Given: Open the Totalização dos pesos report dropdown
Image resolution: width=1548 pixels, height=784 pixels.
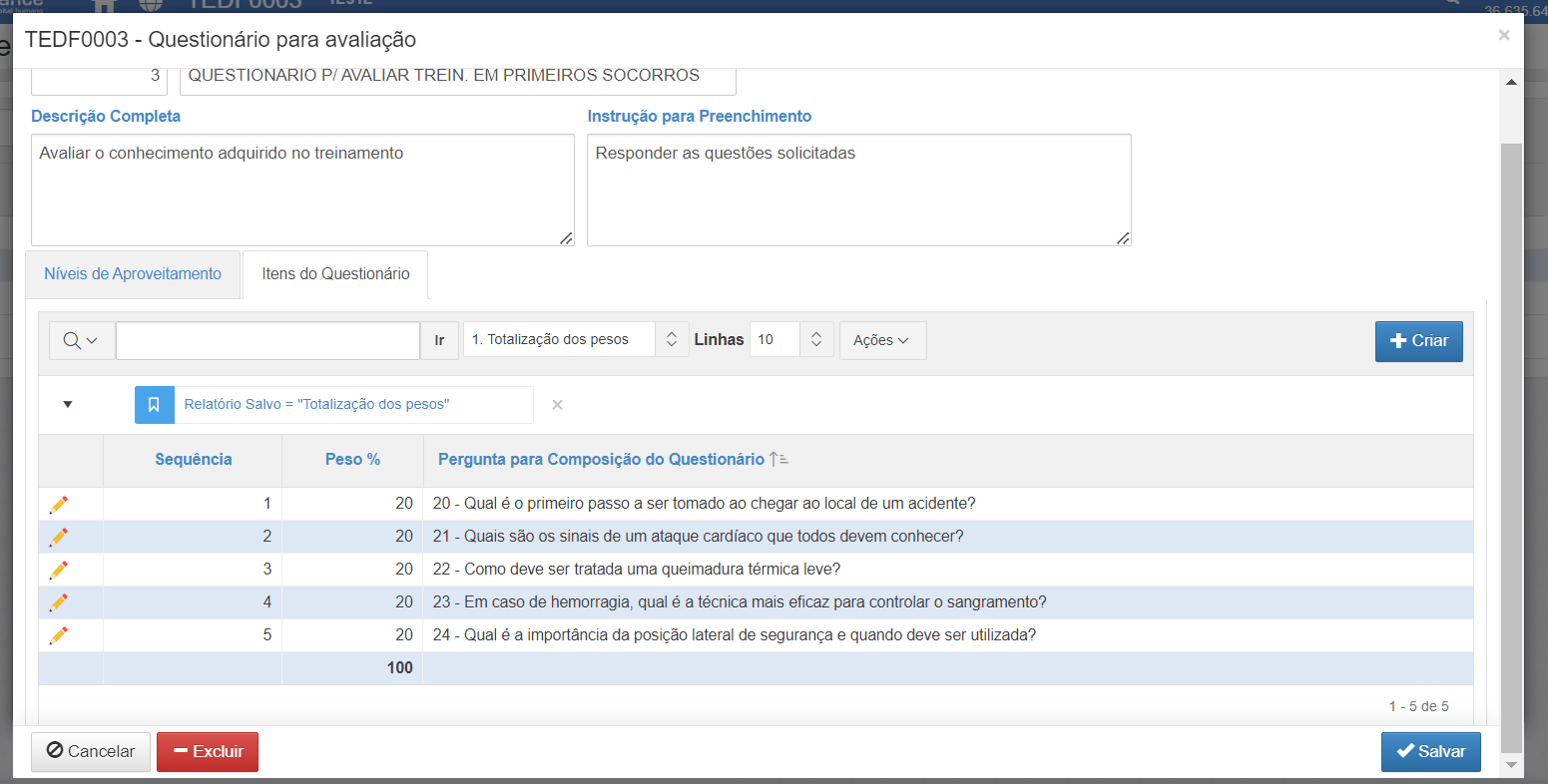Looking at the screenshot, I should pyautogui.click(x=576, y=339).
